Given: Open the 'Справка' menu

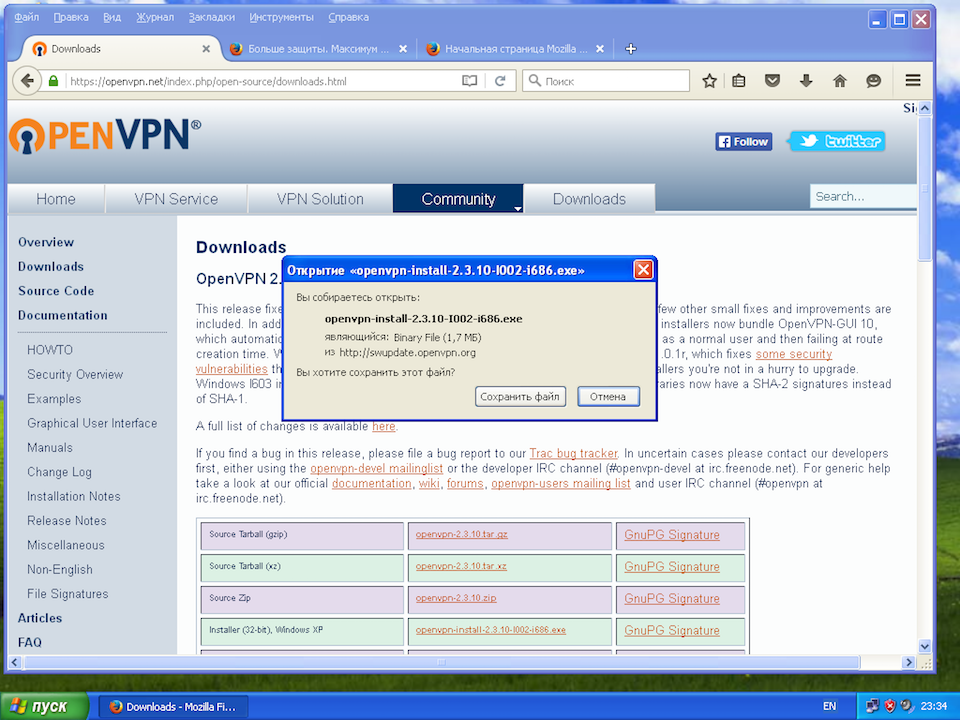Looking at the screenshot, I should pyautogui.click(x=348, y=17).
